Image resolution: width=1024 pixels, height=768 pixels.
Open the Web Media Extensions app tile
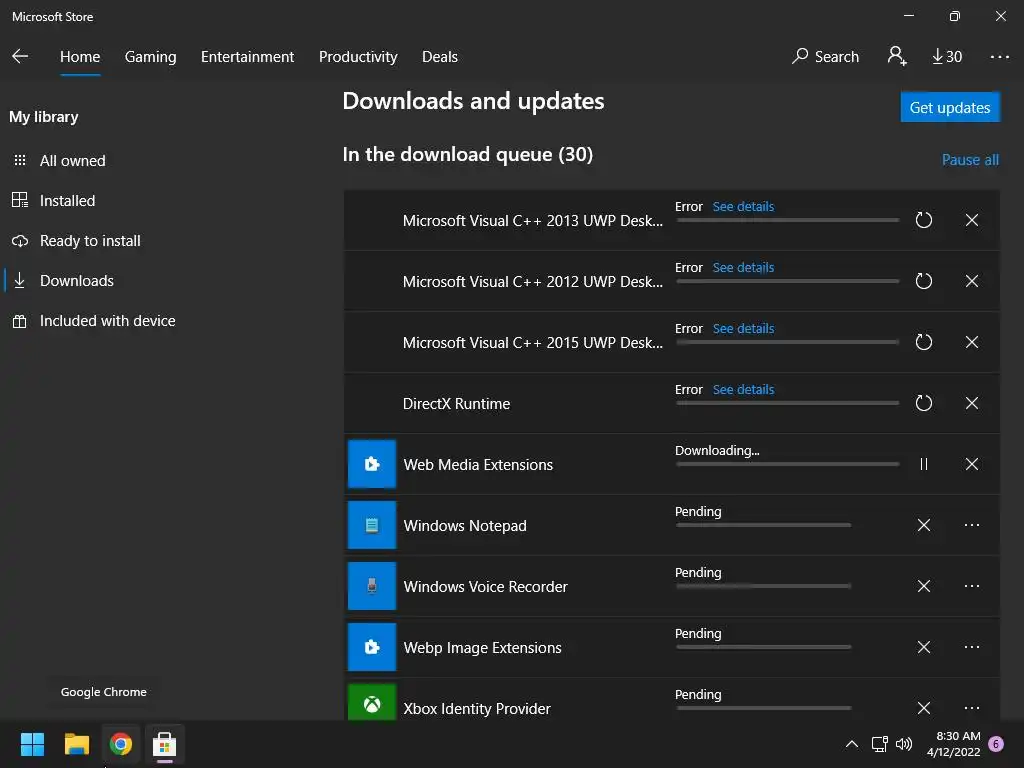[x=372, y=464]
